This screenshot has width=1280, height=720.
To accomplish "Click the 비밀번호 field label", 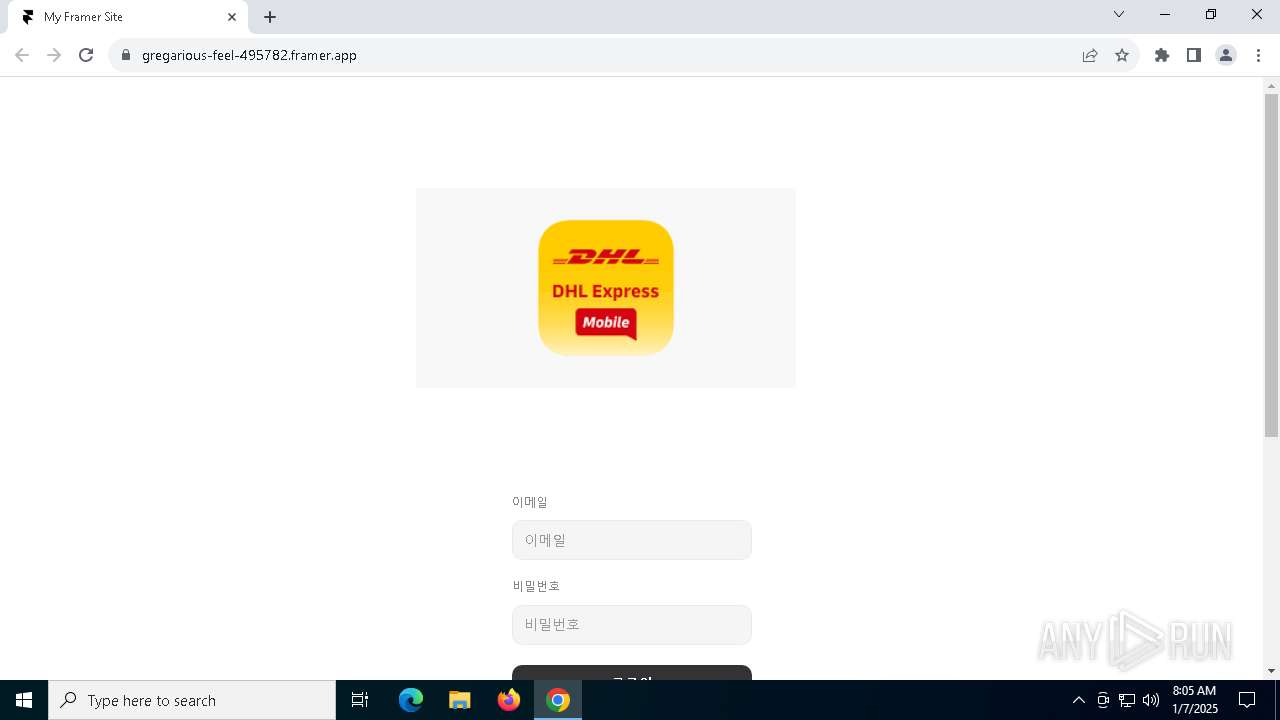I will coord(536,586).
